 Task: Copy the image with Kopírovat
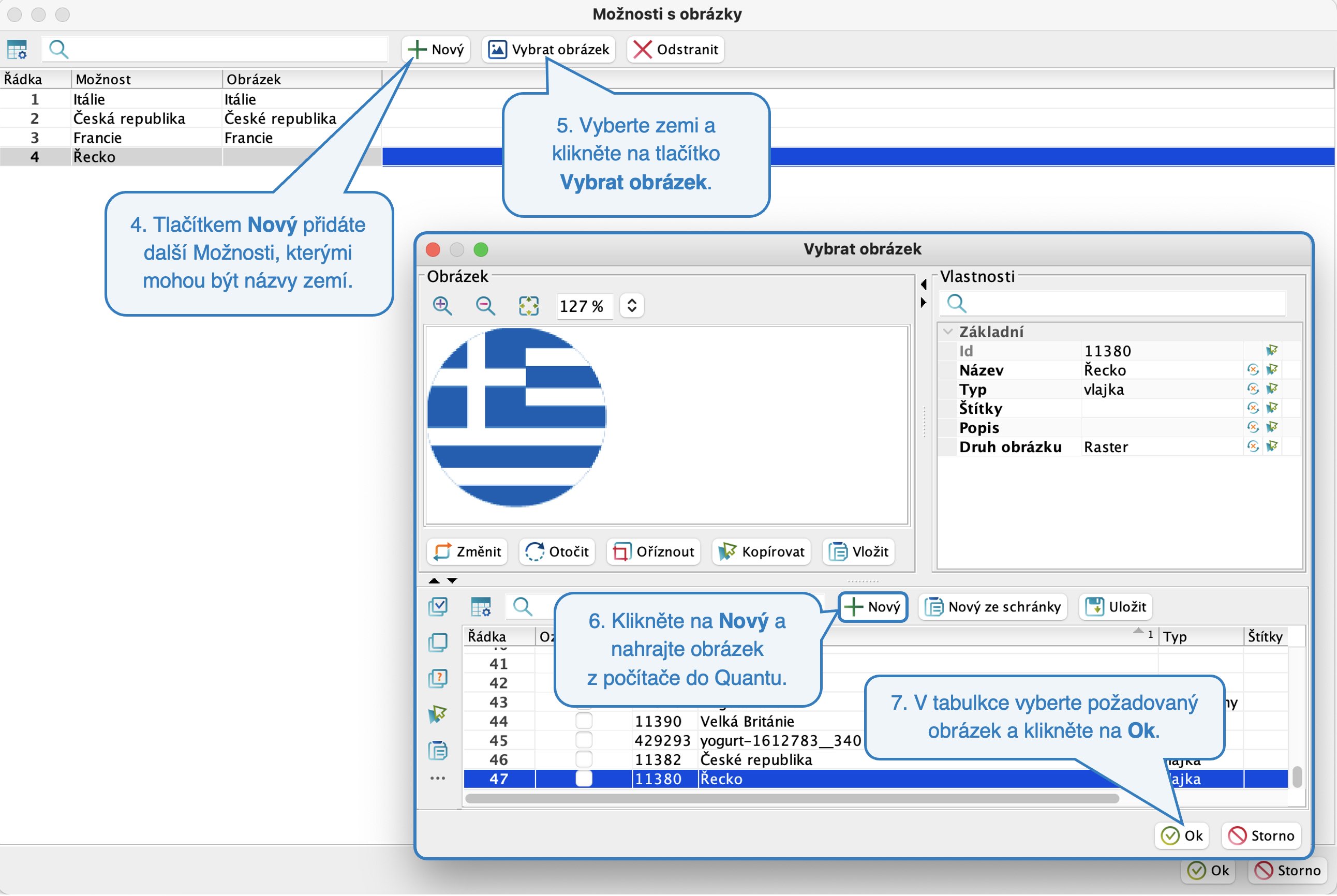[761, 551]
